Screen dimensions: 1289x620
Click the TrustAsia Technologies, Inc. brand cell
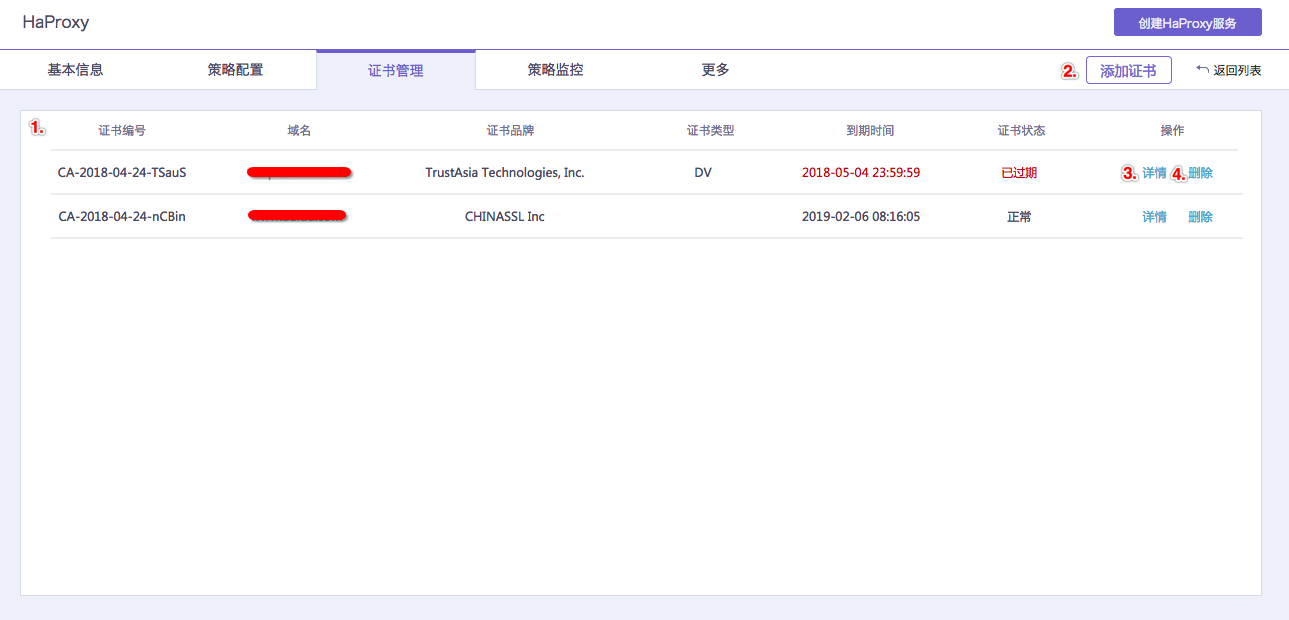pyautogui.click(x=505, y=173)
